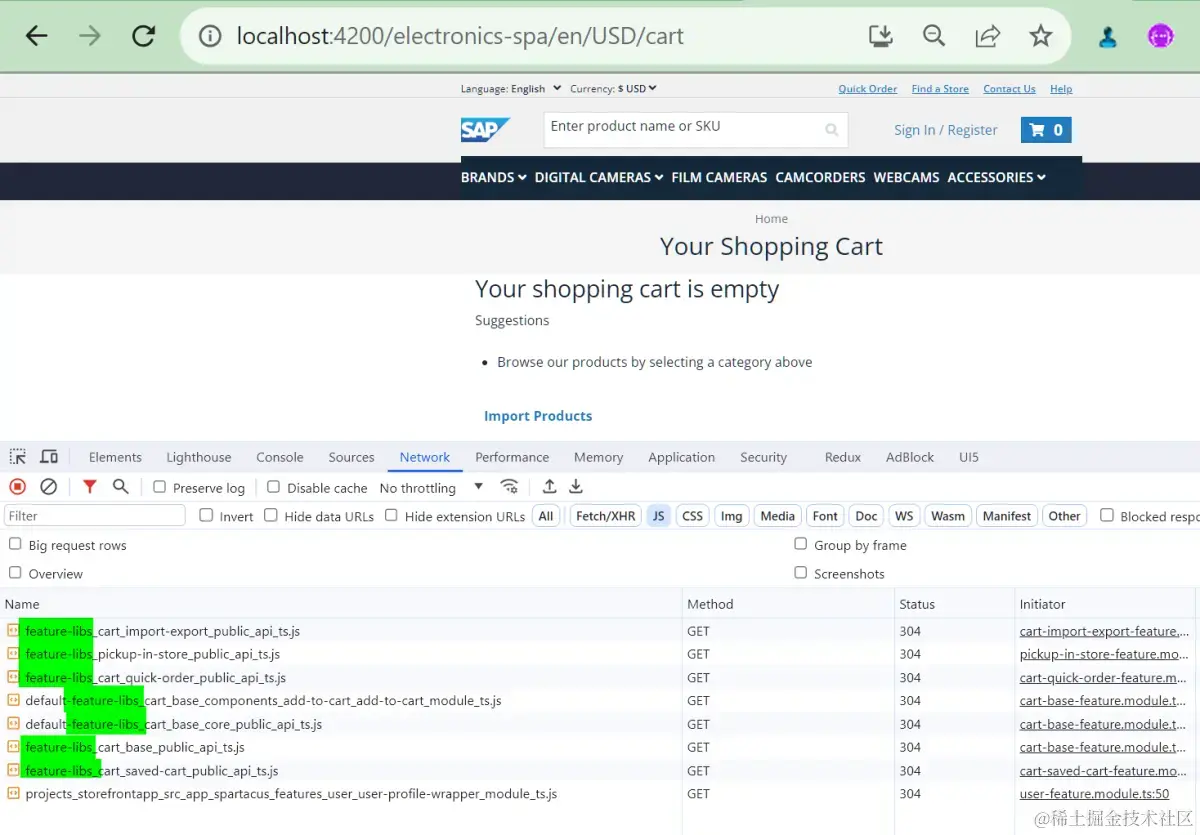
Task: Filter requests by Fetch/XHR type
Action: 605,516
